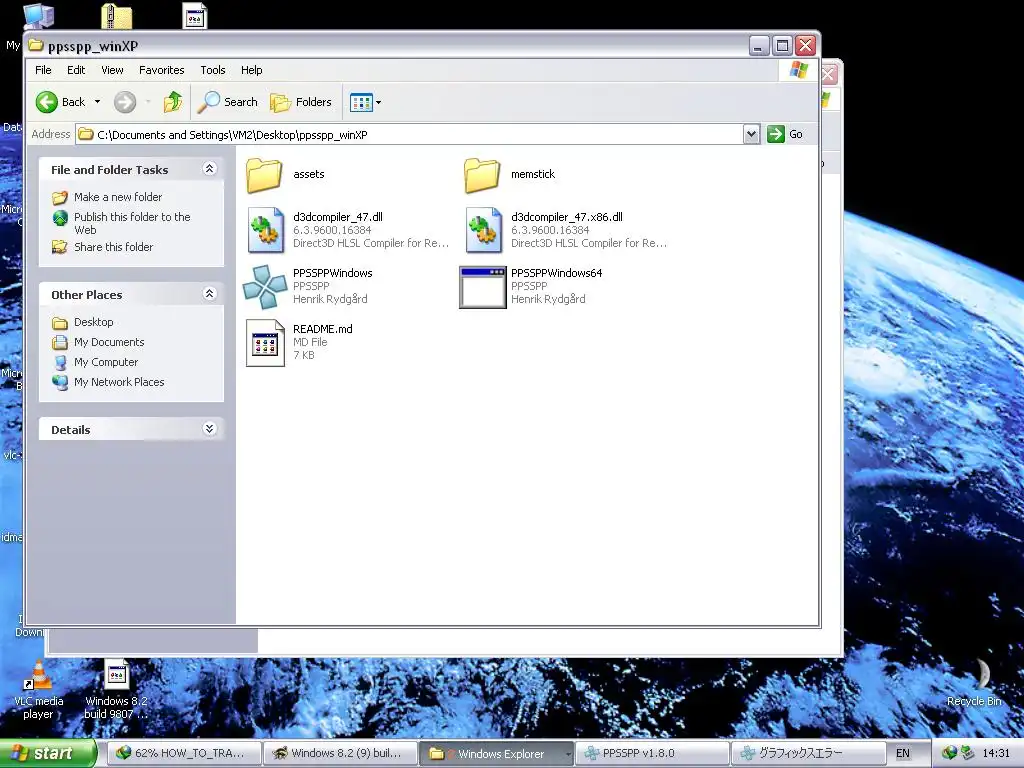Click the README.md file name text
Image resolution: width=1024 pixels, height=768 pixels.
pyautogui.click(x=323, y=329)
